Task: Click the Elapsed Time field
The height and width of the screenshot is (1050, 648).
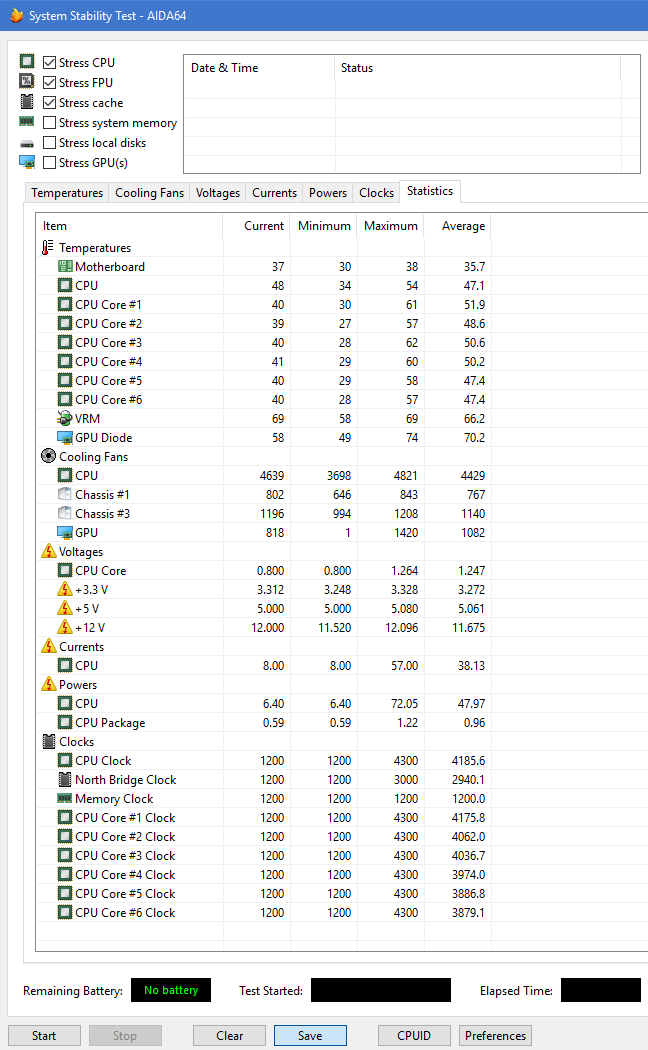Action: tap(600, 990)
